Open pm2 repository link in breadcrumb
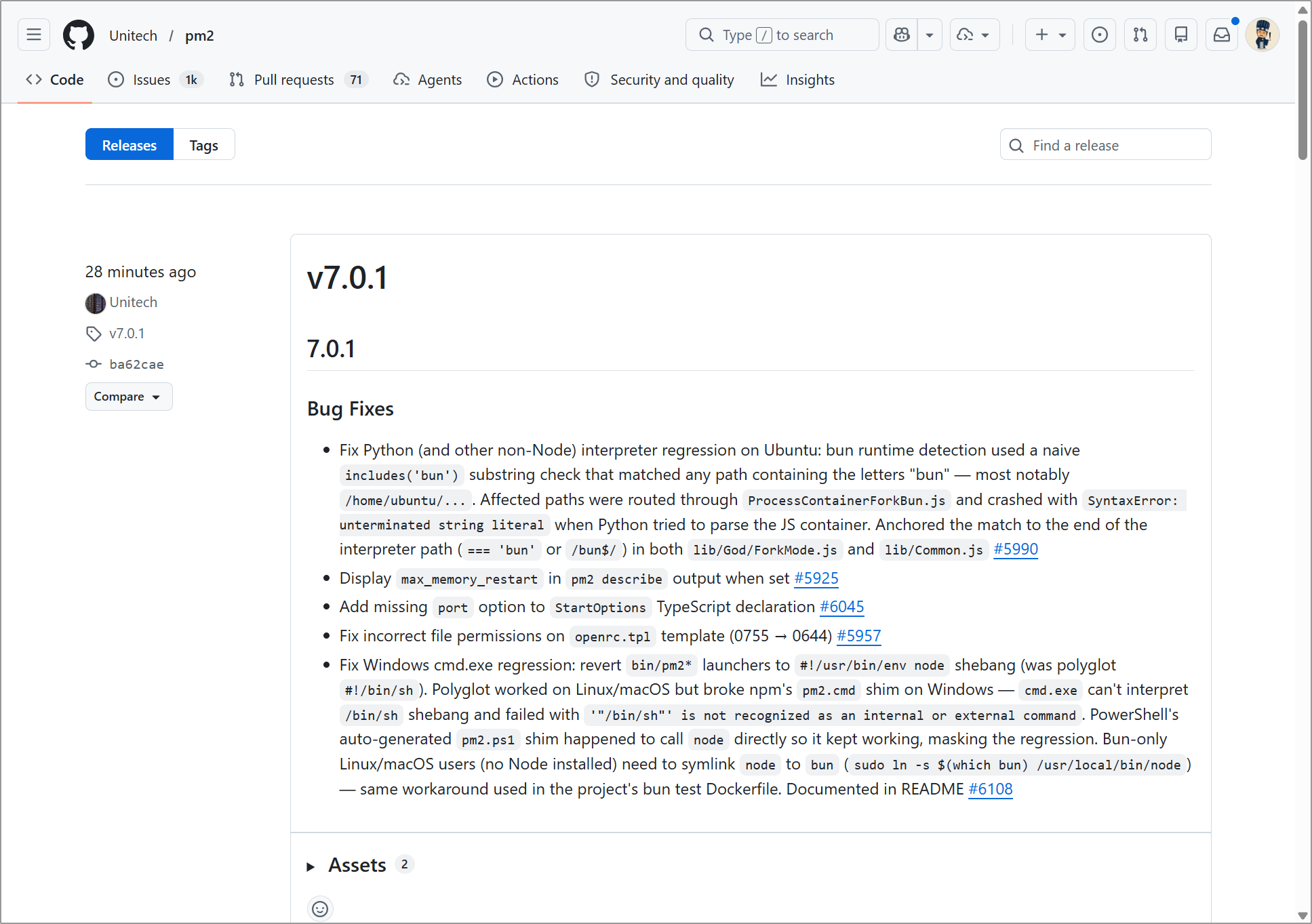The height and width of the screenshot is (924, 1312). tap(199, 35)
